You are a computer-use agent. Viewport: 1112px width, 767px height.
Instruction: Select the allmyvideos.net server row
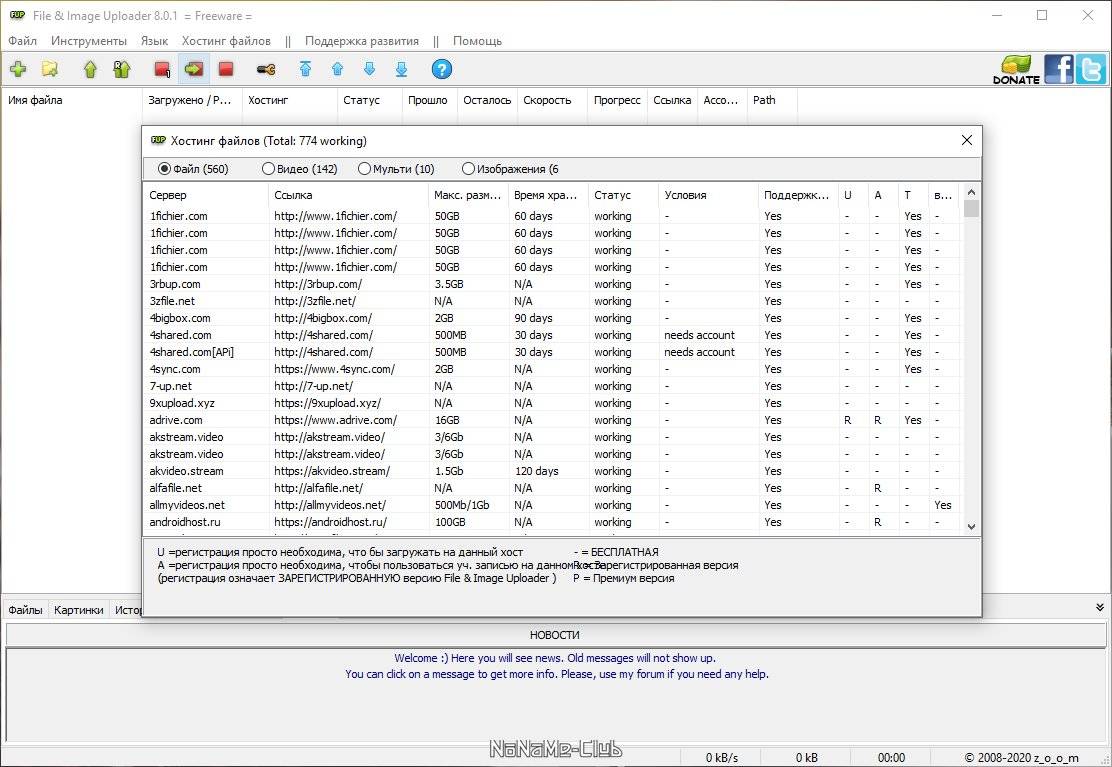point(553,505)
